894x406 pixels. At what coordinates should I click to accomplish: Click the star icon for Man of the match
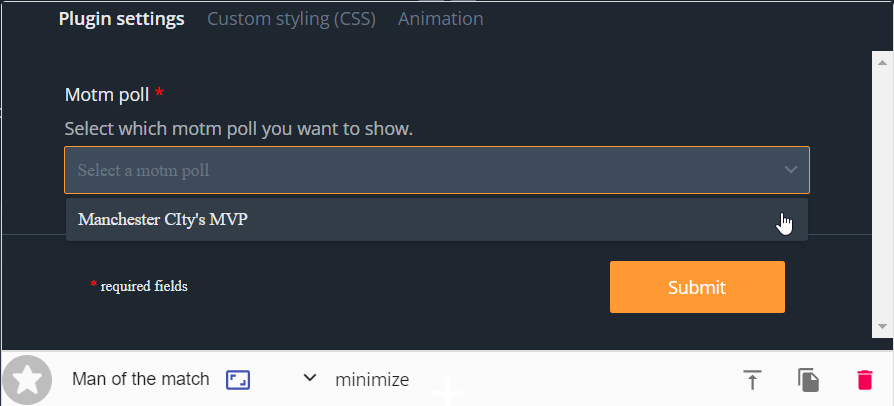tap(27, 380)
